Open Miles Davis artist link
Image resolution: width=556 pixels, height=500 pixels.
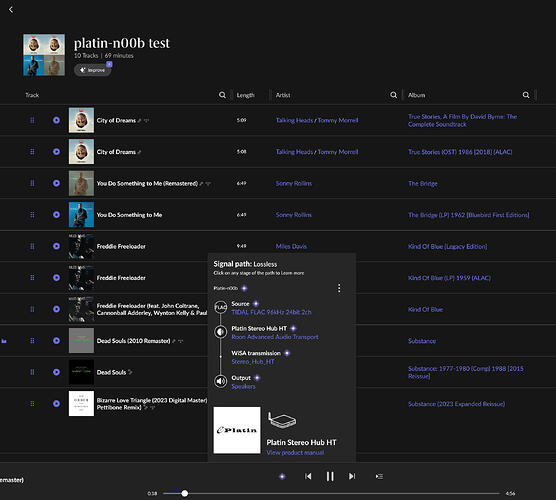coord(291,246)
